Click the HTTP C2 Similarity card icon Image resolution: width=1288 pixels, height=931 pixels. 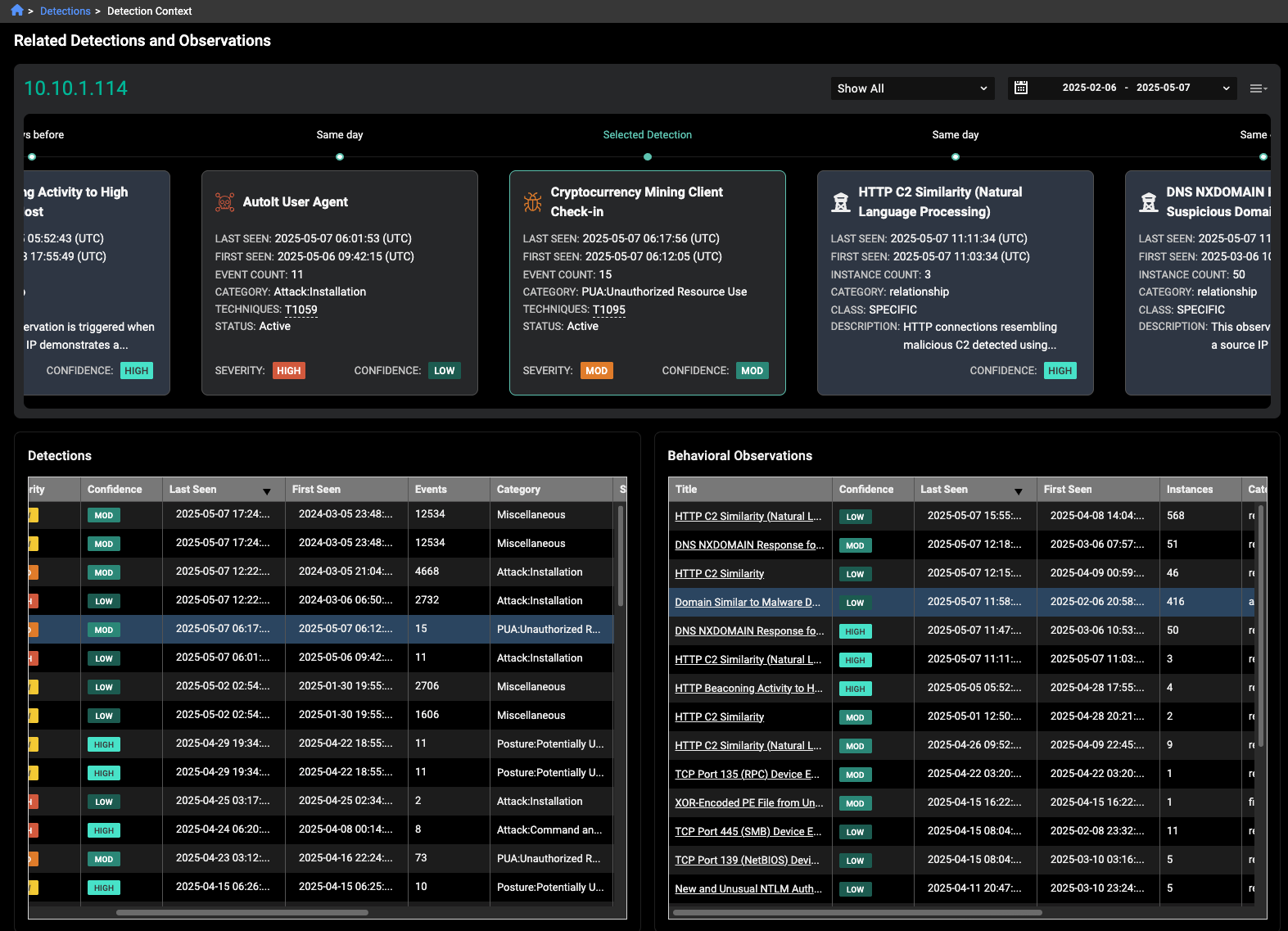[840, 202]
